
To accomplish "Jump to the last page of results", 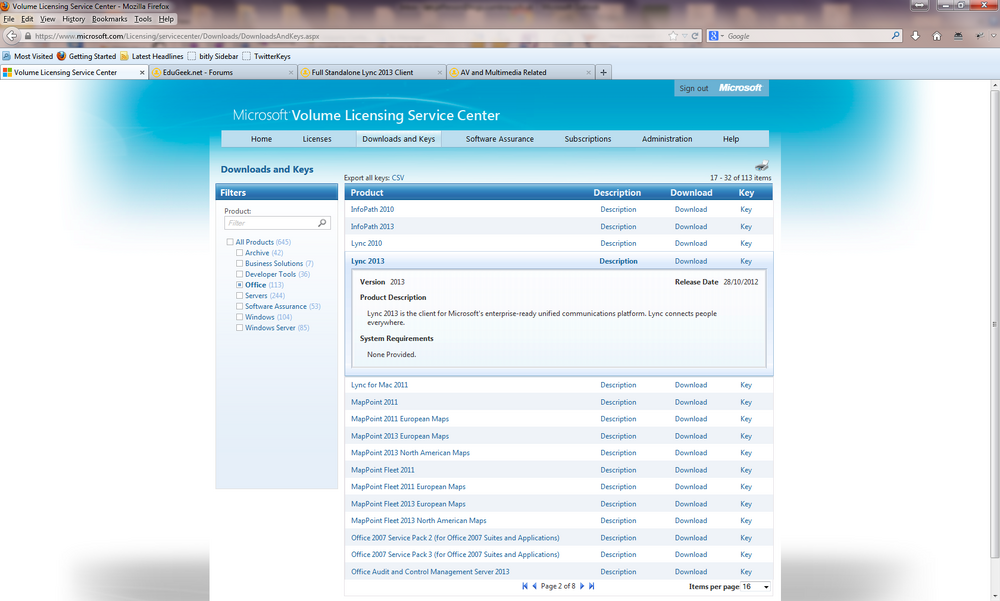I will pyautogui.click(x=591, y=586).
